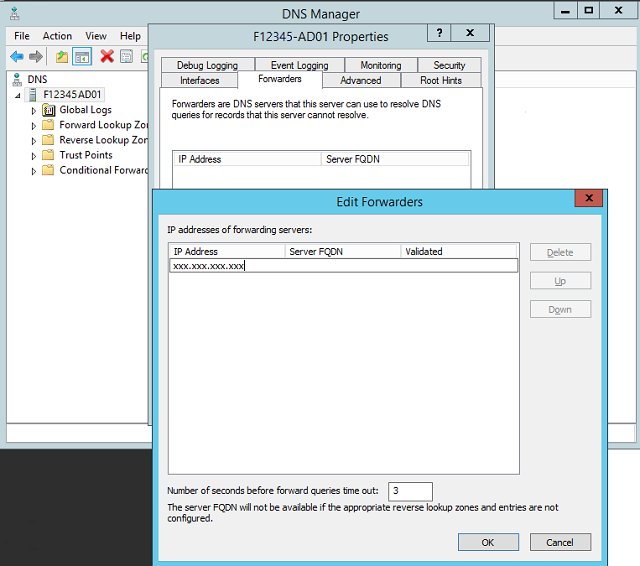Switch to the Interfaces tab
Viewport: 640px width, 566px height.
[200, 80]
